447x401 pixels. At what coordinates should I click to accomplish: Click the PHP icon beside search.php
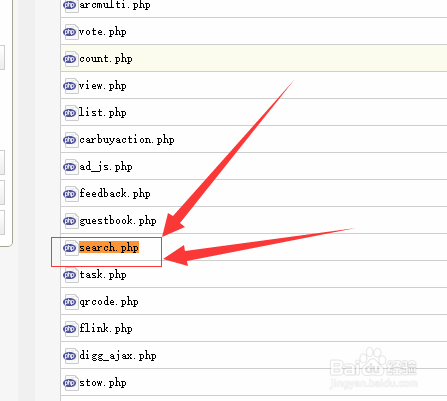[x=70, y=248]
